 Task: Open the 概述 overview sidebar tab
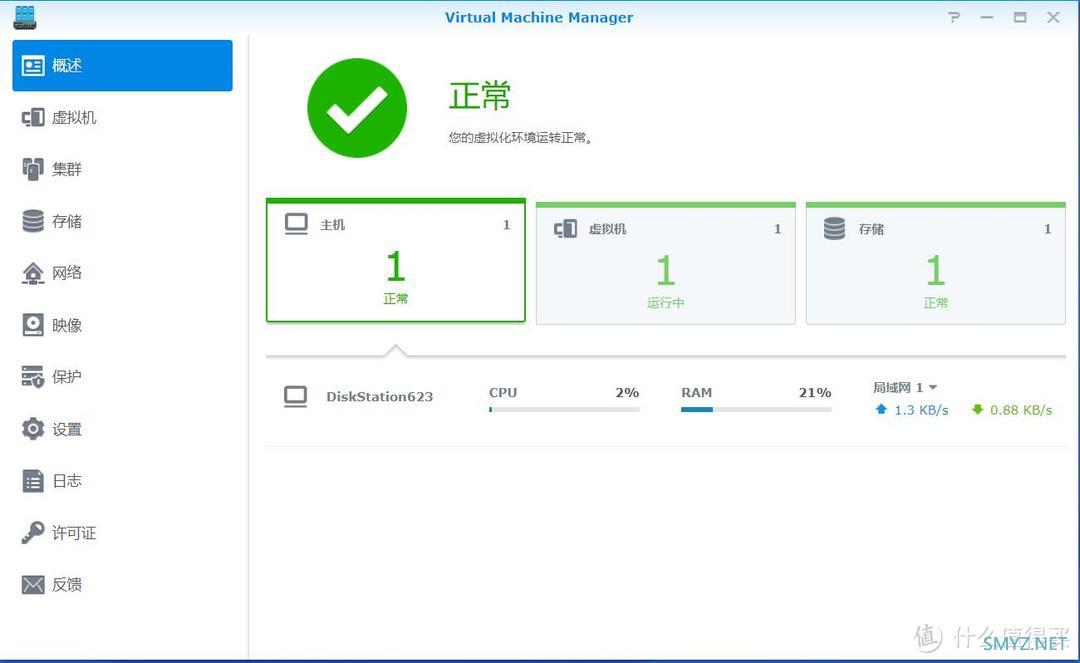tap(122, 65)
